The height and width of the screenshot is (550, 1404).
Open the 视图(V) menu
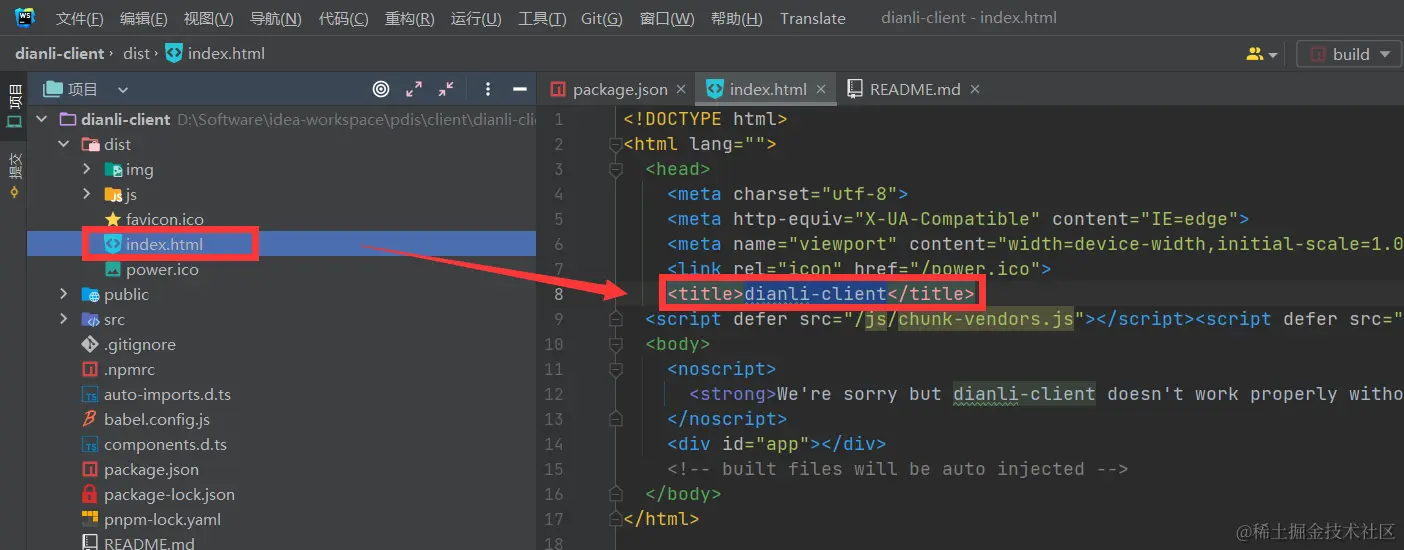[x=208, y=18]
